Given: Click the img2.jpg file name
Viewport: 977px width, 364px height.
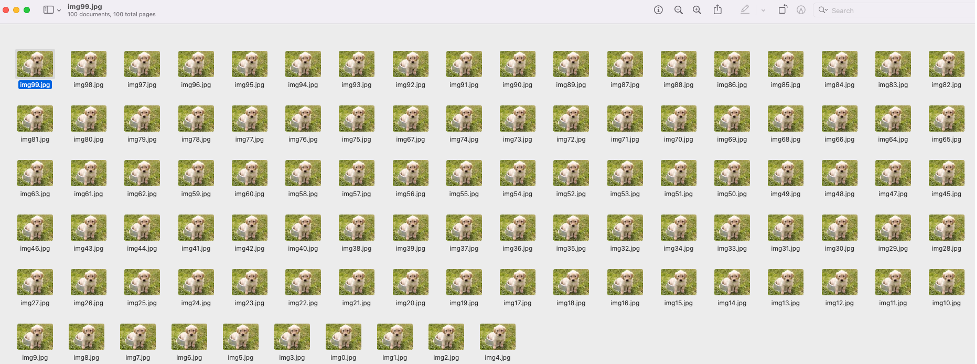Looking at the screenshot, I should click(446, 358).
